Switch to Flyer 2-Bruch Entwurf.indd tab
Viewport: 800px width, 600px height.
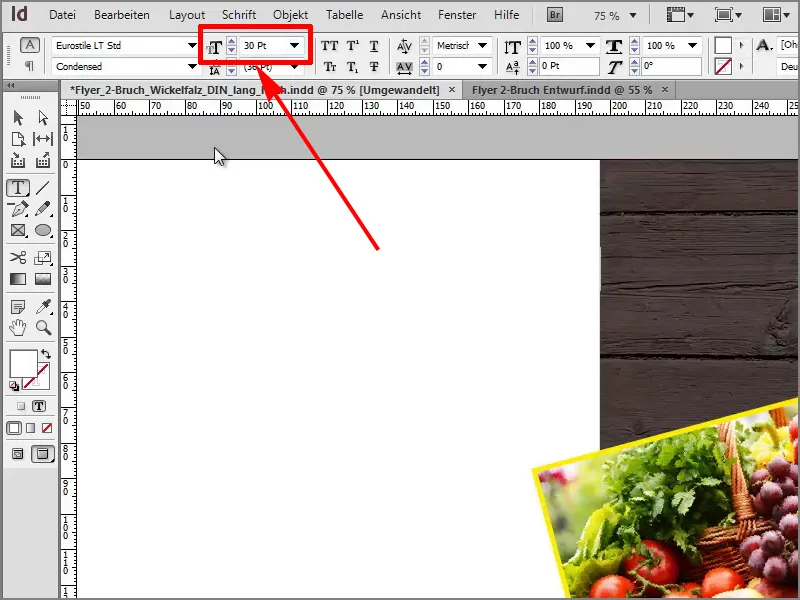point(562,90)
